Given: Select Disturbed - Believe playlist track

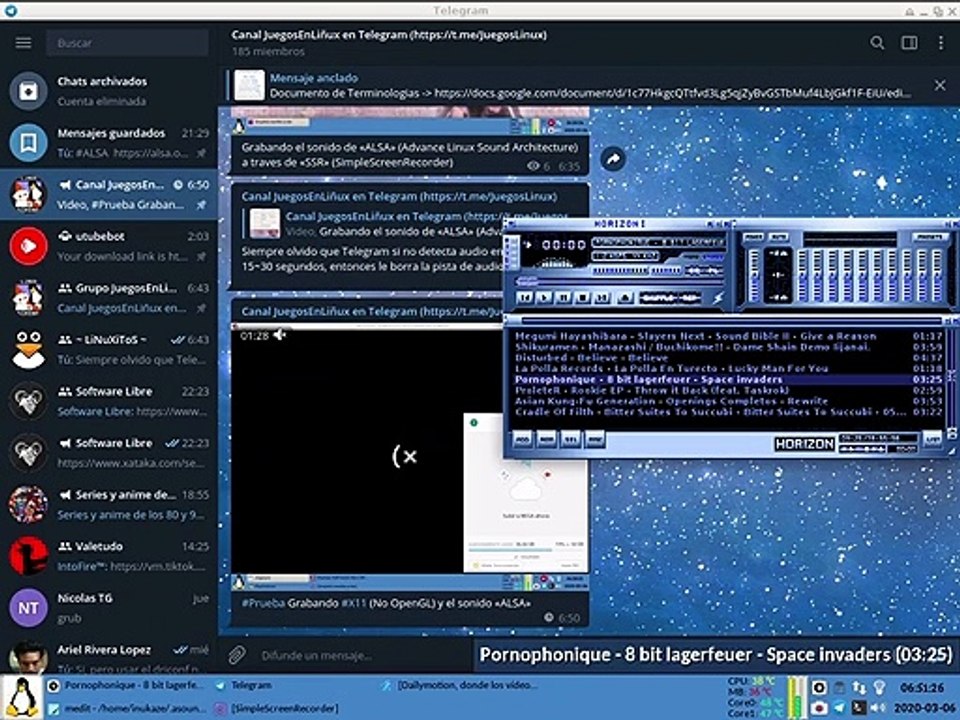Looking at the screenshot, I should pyautogui.click(x=728, y=358).
